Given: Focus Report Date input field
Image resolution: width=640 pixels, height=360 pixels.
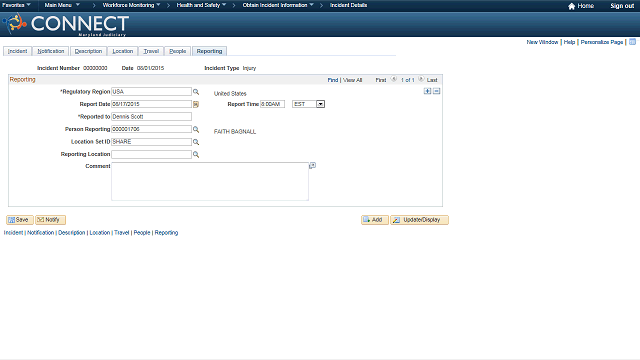Looking at the screenshot, I should [151, 104].
